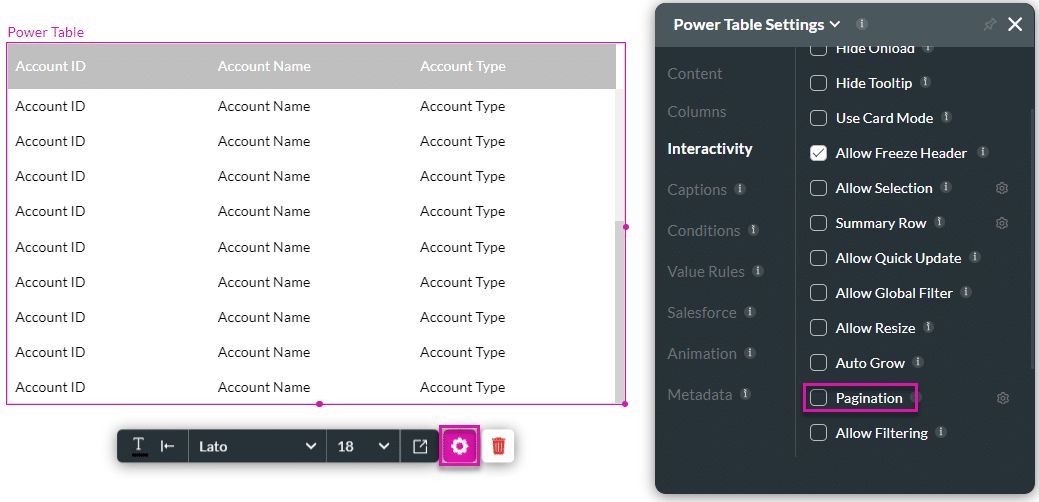Image resolution: width=1039 pixels, height=502 pixels.
Task: Click info icon beside Metadata tab
Action: click(745, 393)
